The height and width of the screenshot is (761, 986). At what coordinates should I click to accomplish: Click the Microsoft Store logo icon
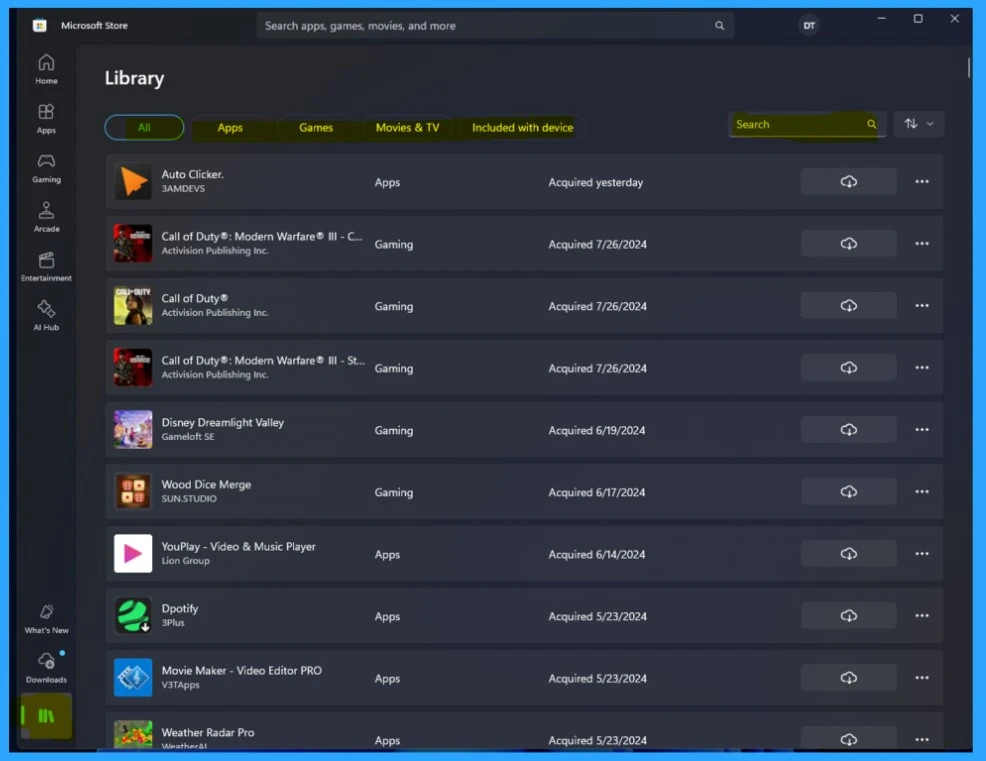40,25
